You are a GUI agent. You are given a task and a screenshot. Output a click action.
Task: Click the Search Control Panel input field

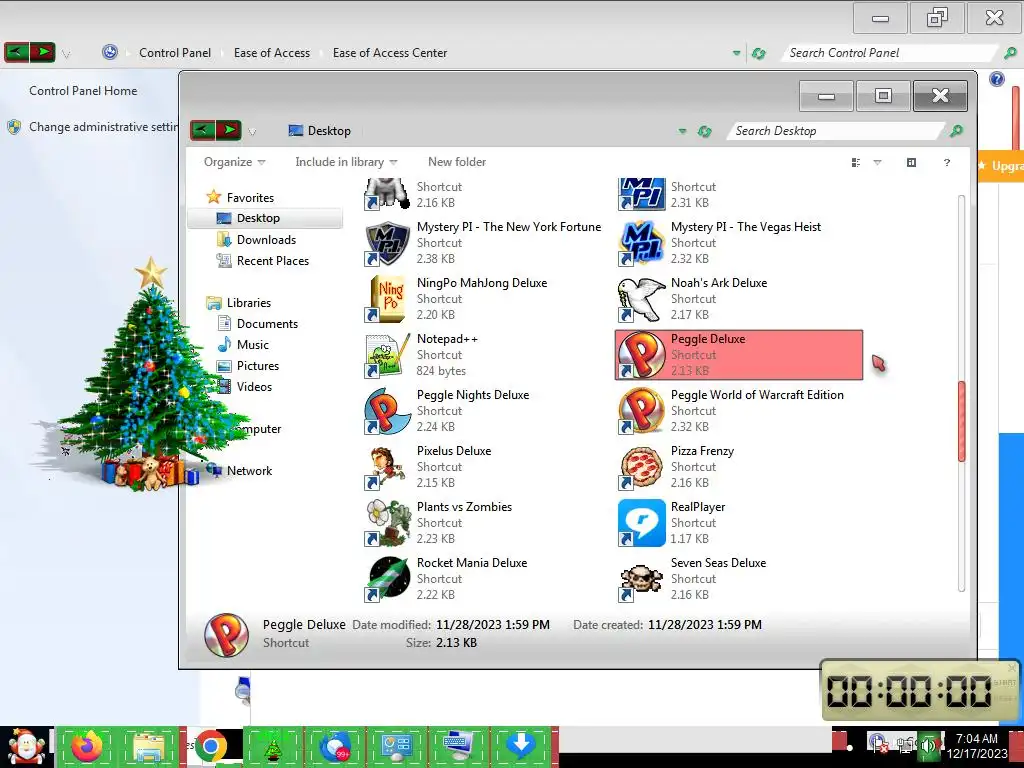pyautogui.click(x=891, y=53)
